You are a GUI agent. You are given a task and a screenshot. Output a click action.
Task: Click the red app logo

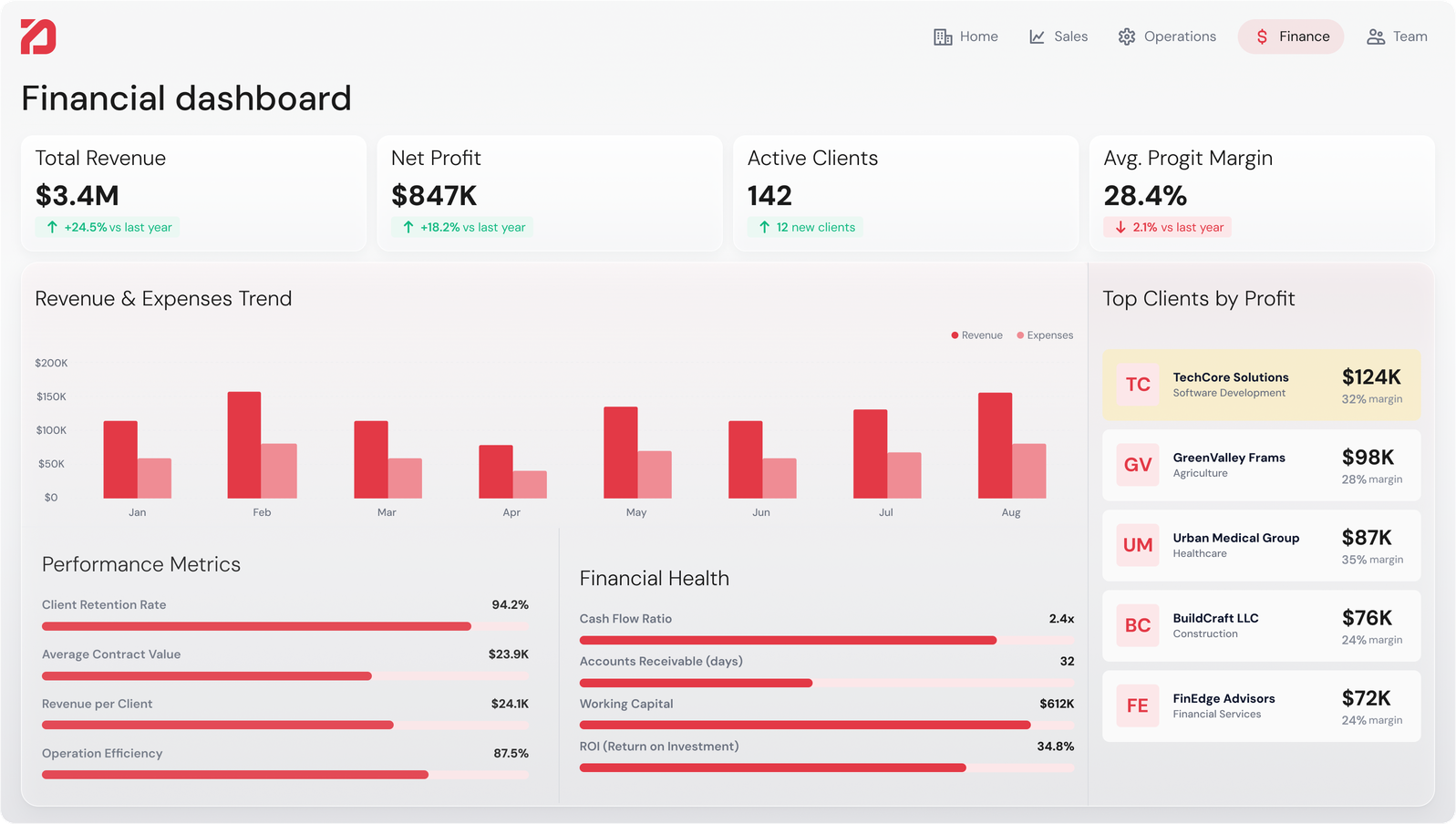[x=38, y=36]
